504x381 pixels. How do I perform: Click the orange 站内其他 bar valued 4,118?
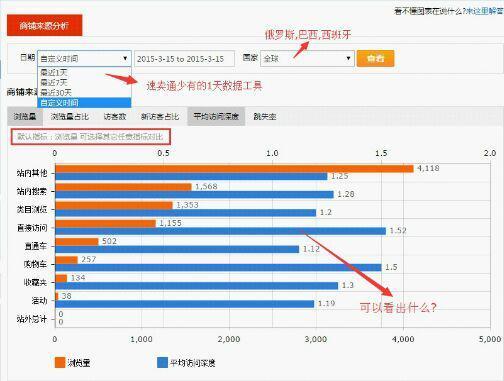pos(234,169)
